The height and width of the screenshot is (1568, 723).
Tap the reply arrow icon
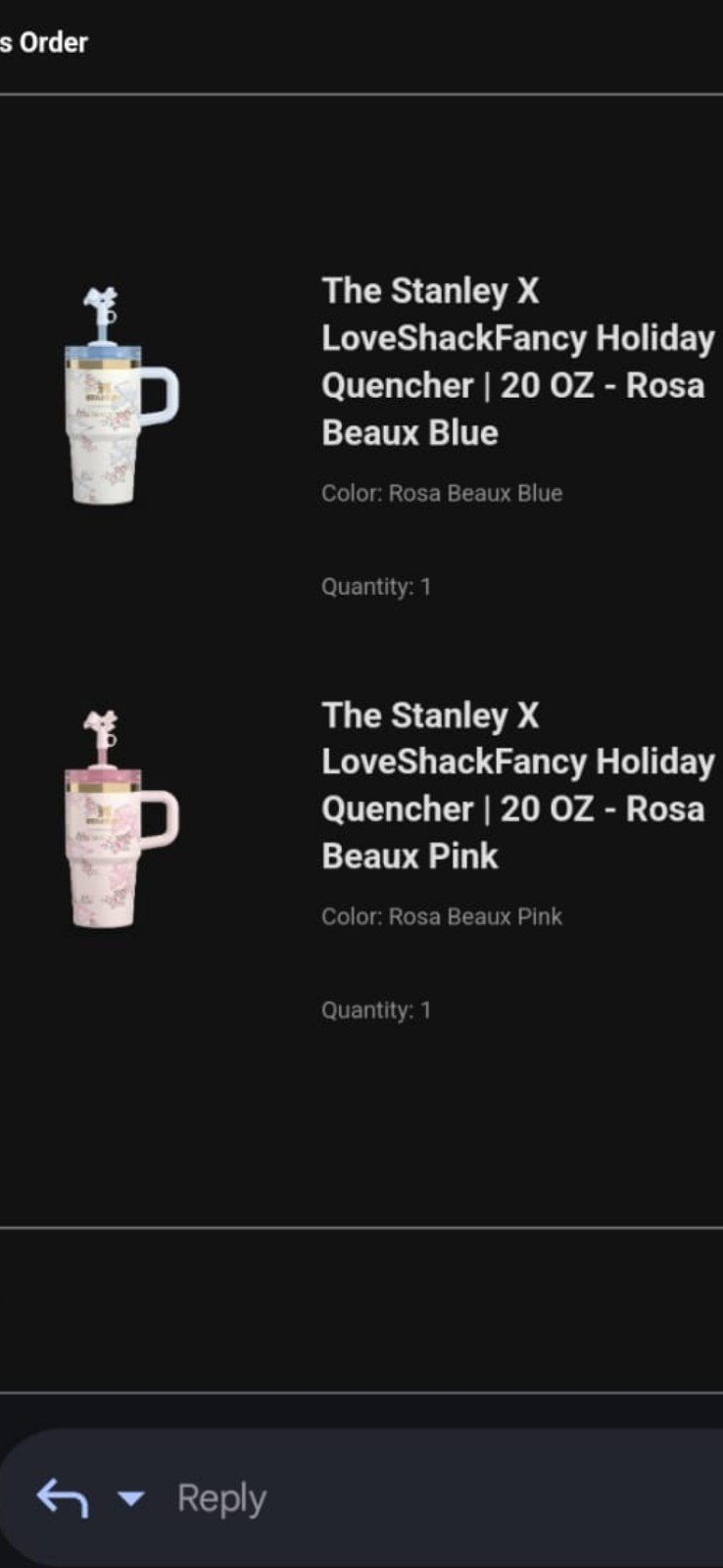[63, 1497]
